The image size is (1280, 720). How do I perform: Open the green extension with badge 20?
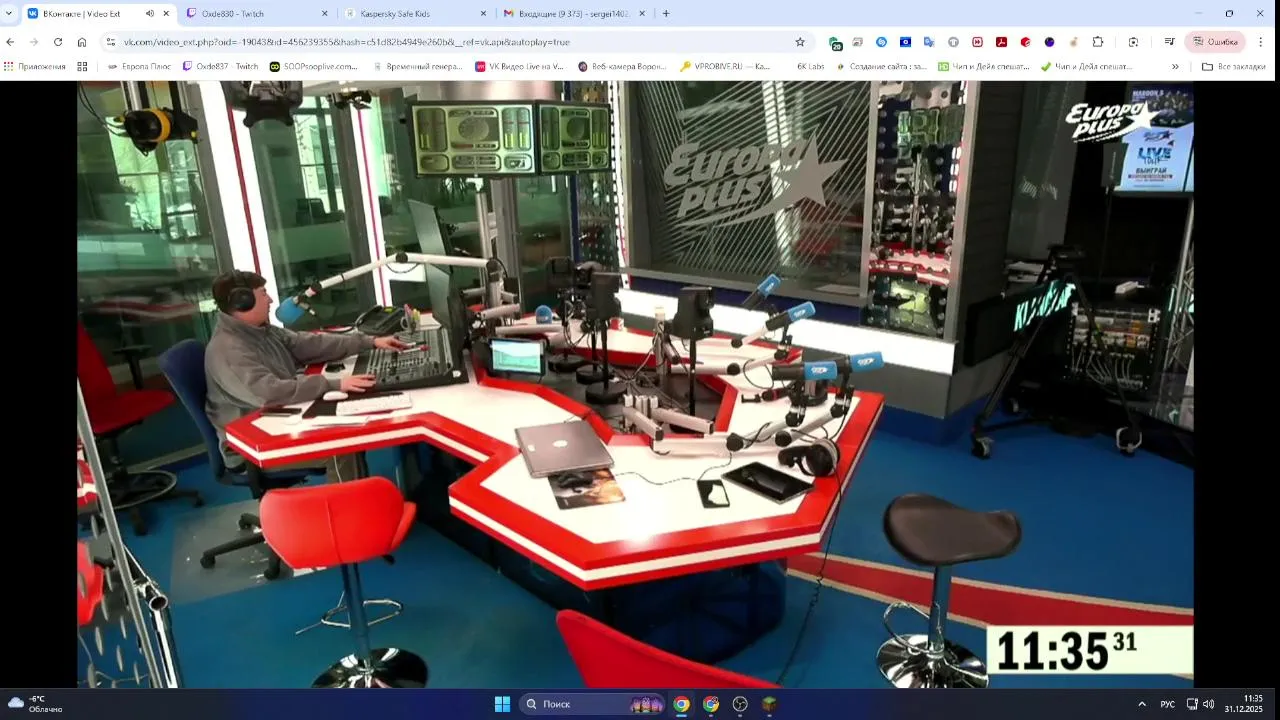click(835, 43)
